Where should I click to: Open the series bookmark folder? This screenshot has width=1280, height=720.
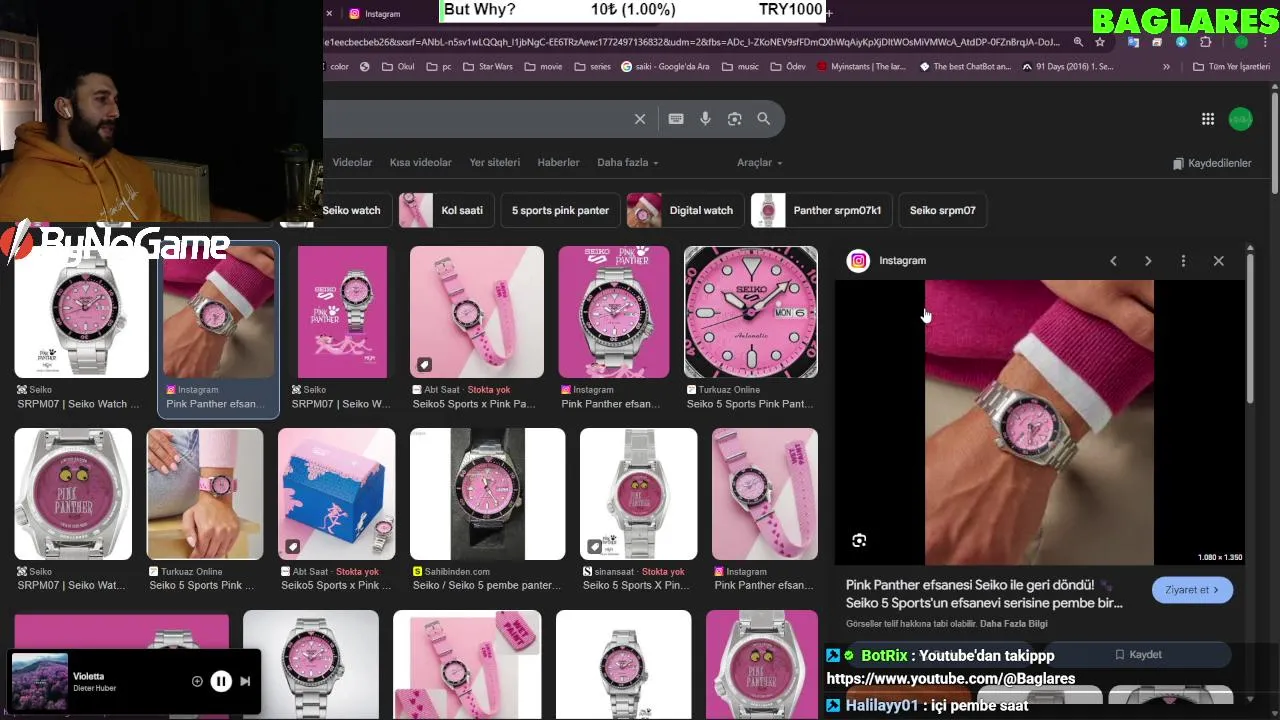coord(592,67)
